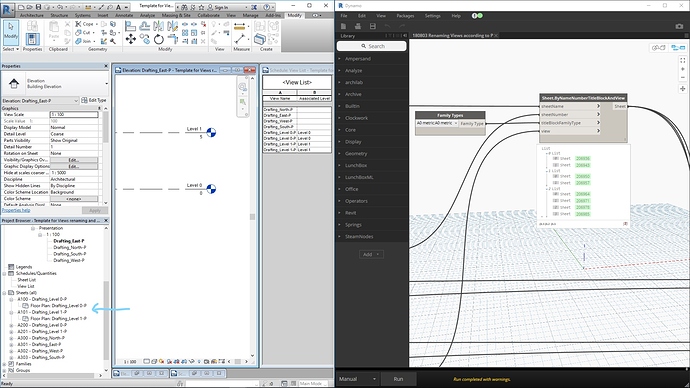Open the Packages menu in Dynamo
690x388 pixels.
[405, 16]
